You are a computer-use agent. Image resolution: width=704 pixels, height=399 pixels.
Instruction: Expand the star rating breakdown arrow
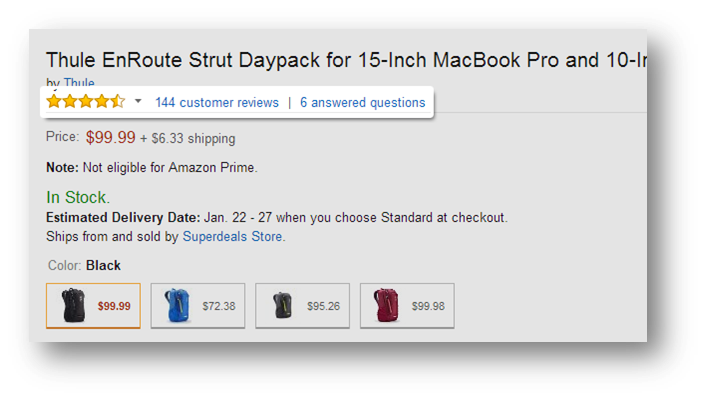[138, 101]
